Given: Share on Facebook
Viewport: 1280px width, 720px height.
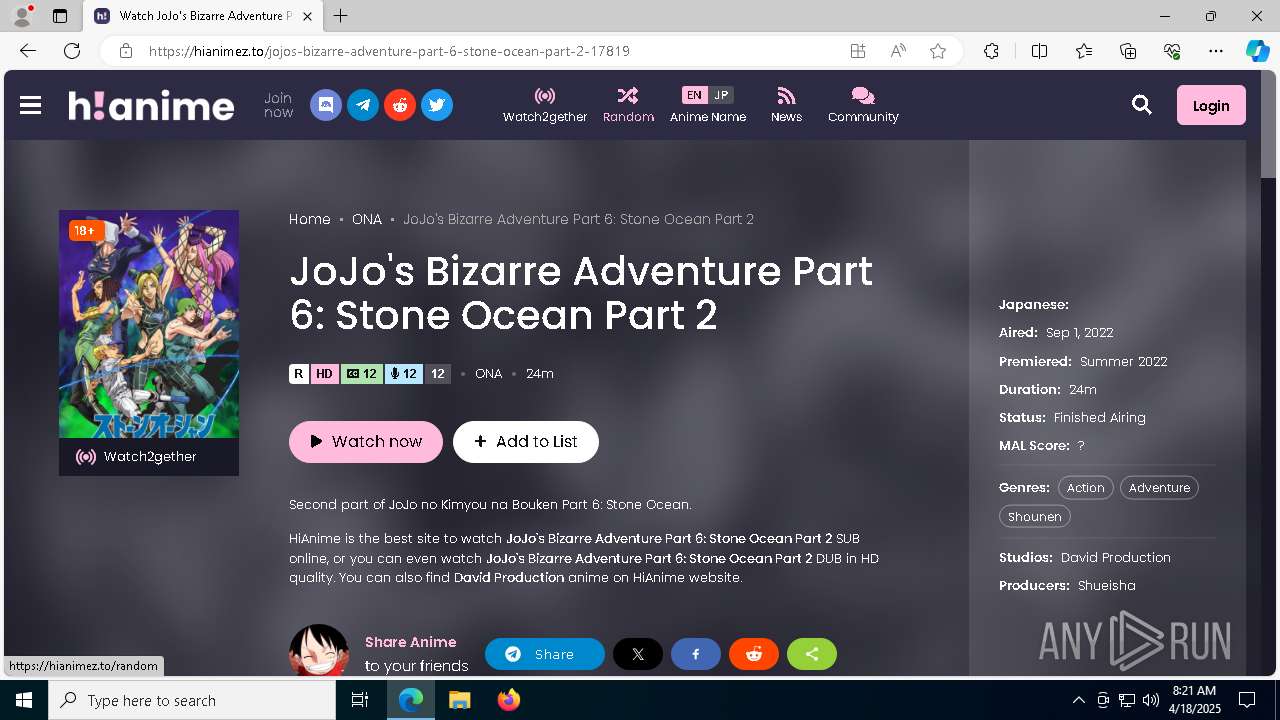Looking at the screenshot, I should tap(696, 654).
